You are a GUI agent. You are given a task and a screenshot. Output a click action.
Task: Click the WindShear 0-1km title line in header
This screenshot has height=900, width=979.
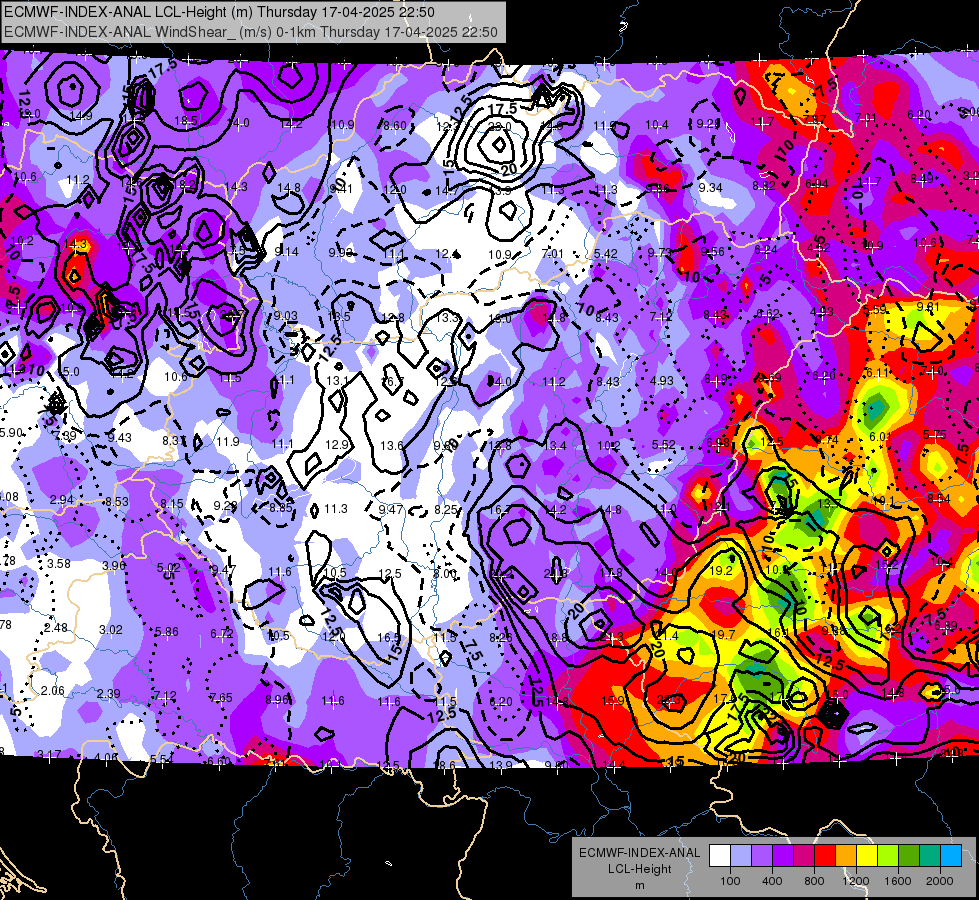(251, 32)
